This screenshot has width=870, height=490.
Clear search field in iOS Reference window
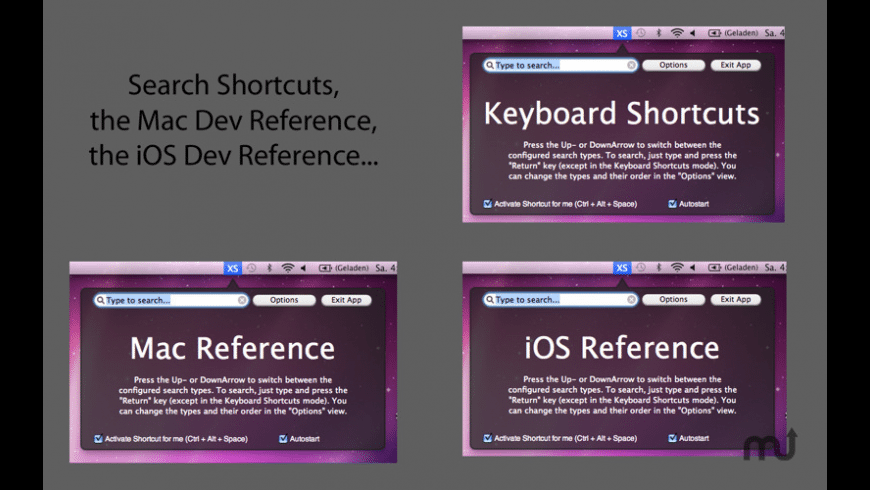pos(631,300)
